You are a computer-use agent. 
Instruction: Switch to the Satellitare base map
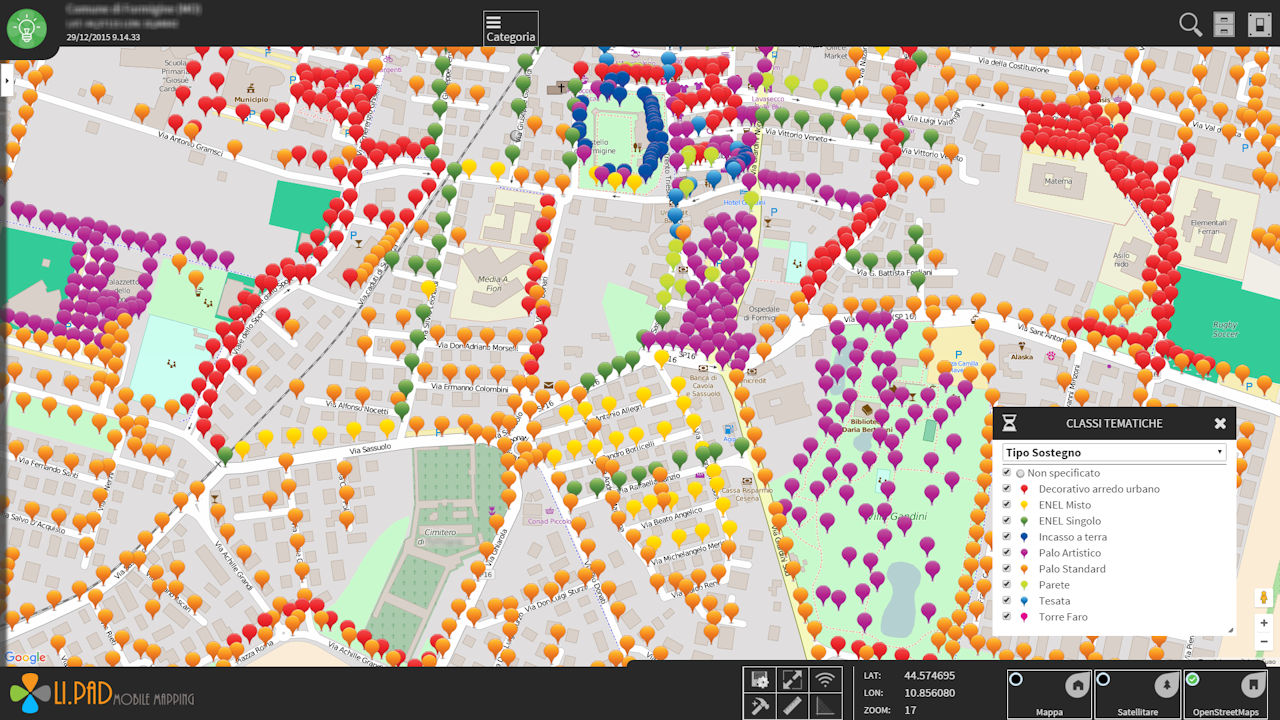pos(1137,695)
